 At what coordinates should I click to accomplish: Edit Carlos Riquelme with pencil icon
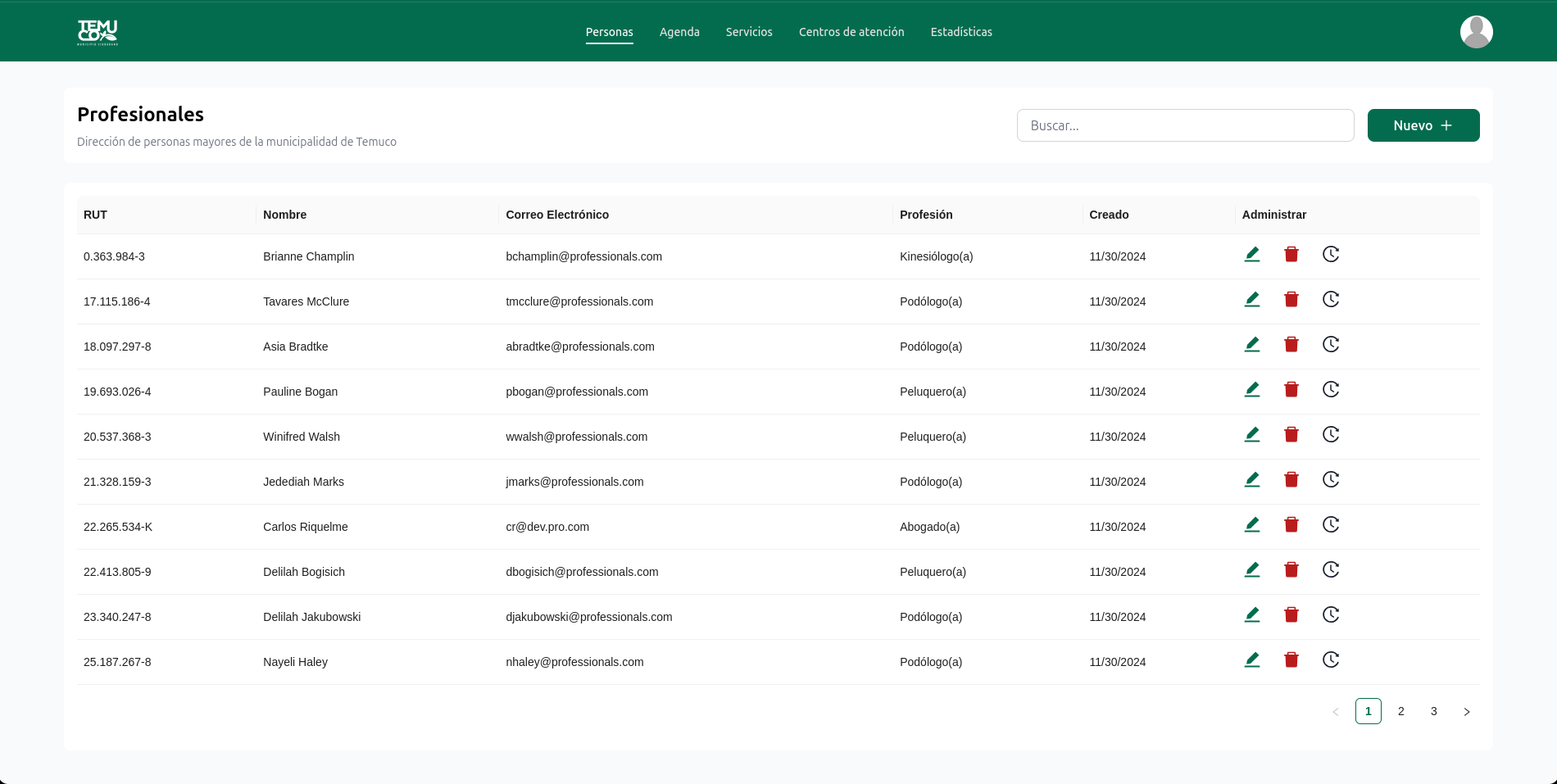pos(1252,525)
